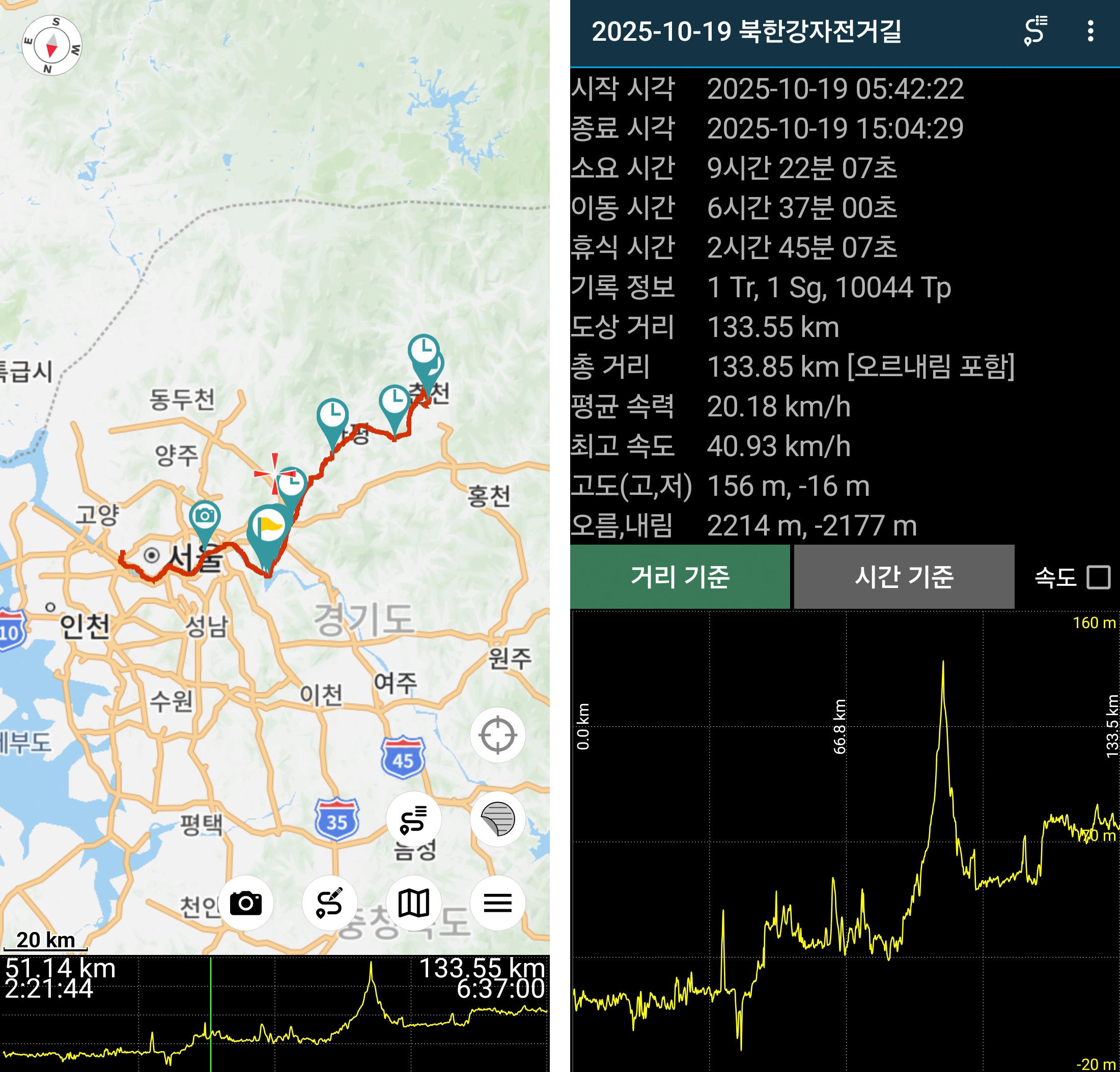The image size is (1120, 1072).
Task: Open the folded map icon
Action: (413, 903)
